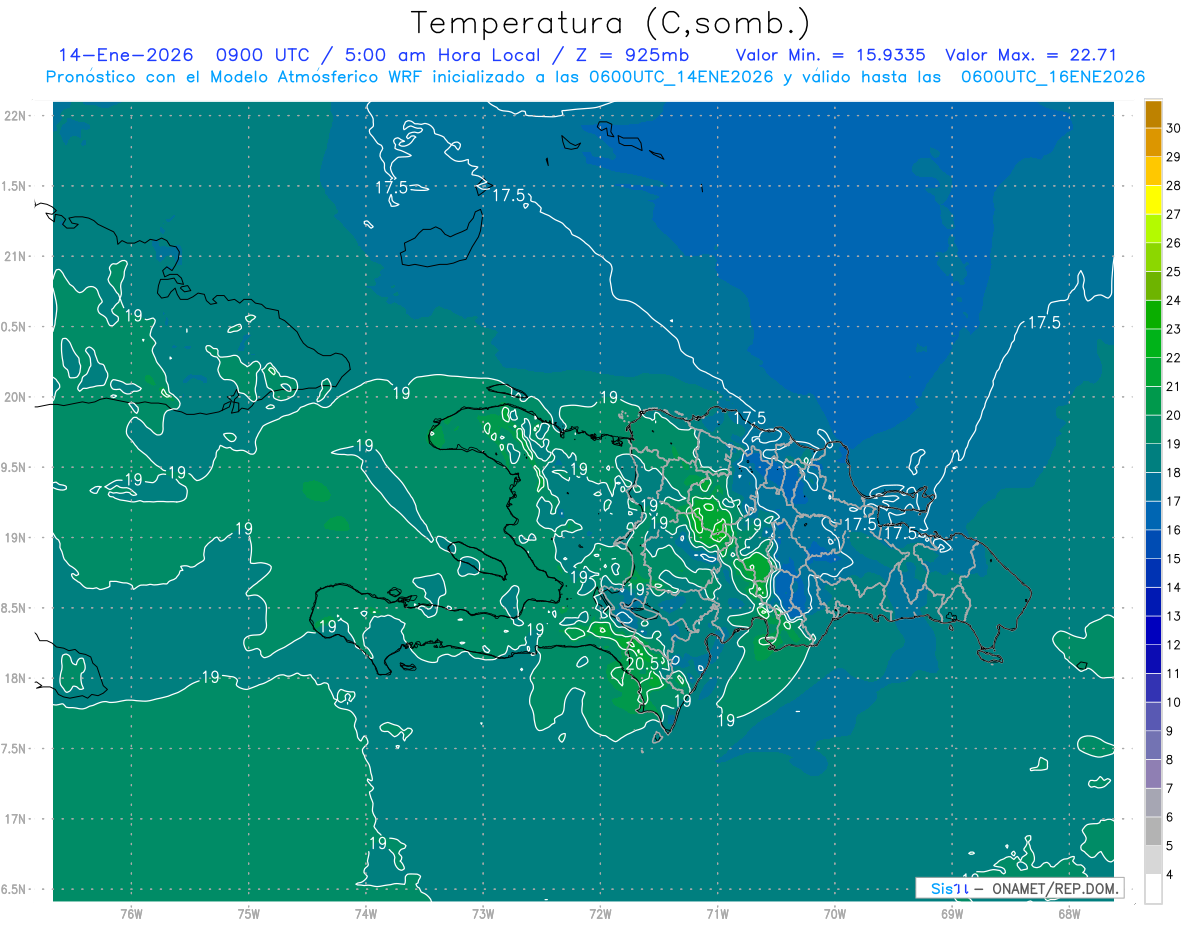Click the purple swatch between 7 and 8
Image resolution: width=1200 pixels, height=927 pixels.
(x=1153, y=774)
